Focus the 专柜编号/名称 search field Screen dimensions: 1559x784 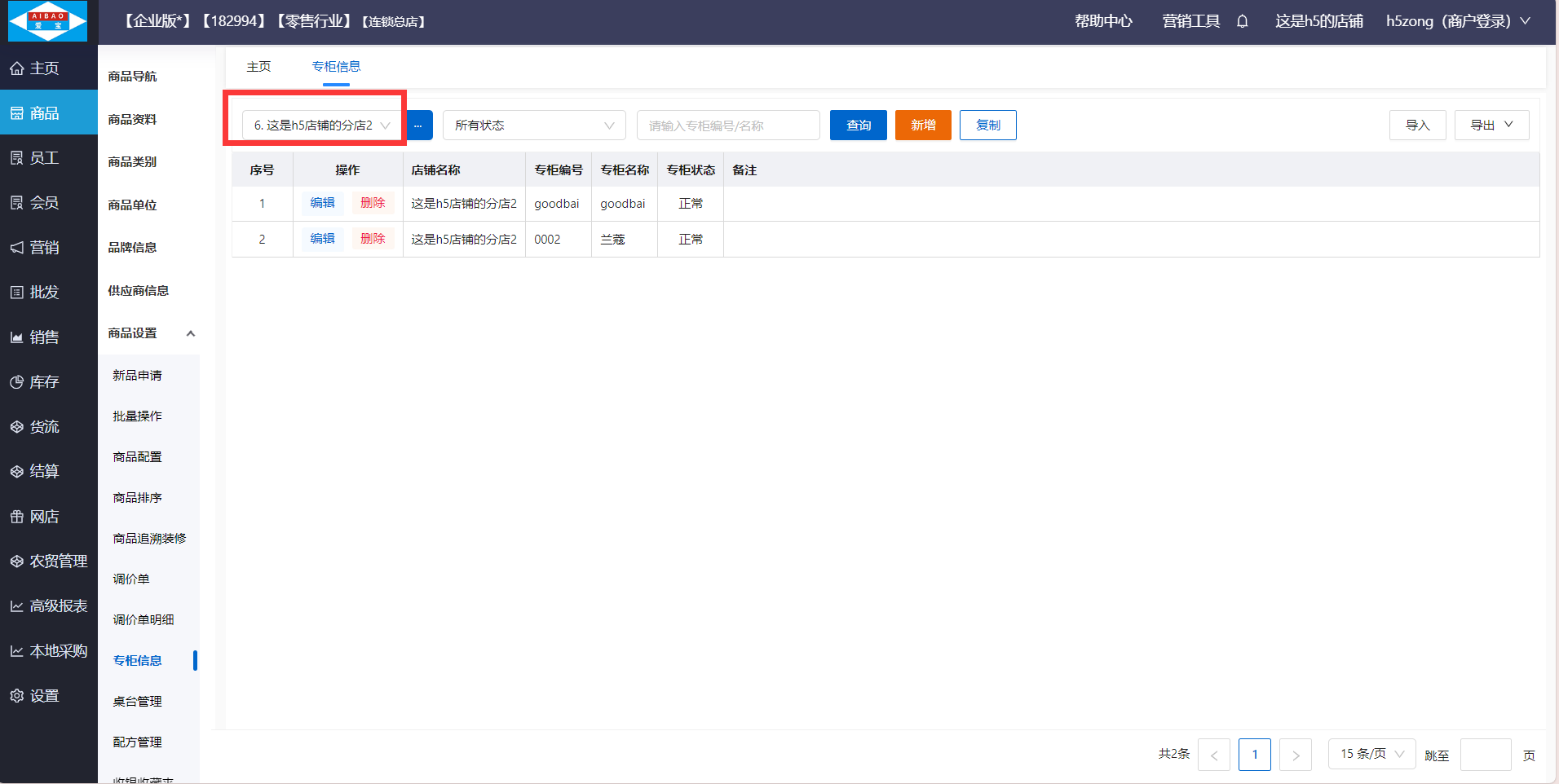click(728, 126)
